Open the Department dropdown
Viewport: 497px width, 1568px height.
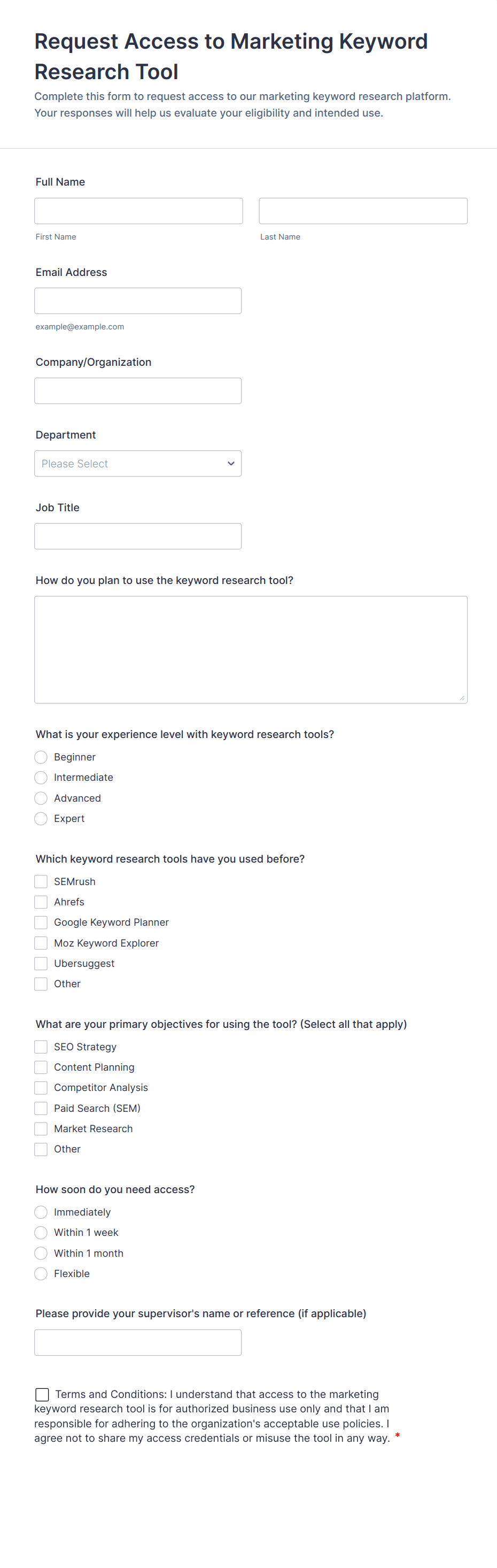[x=138, y=463]
